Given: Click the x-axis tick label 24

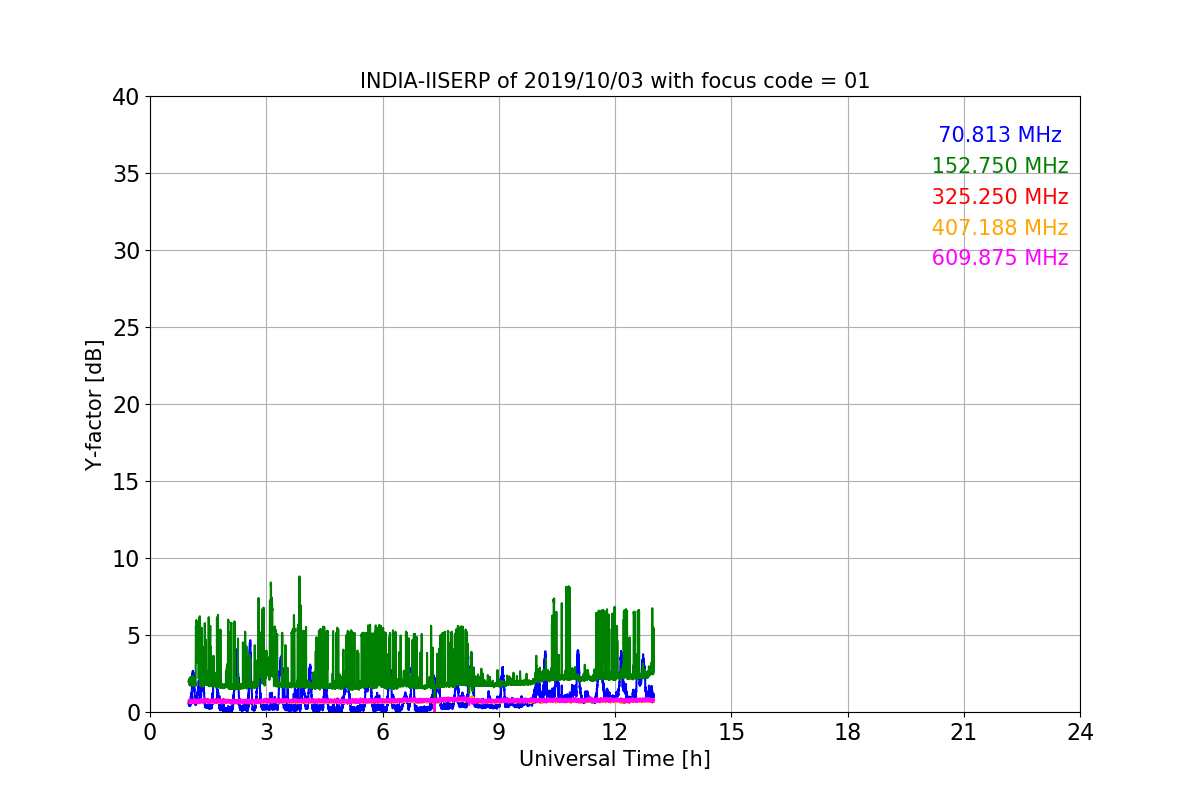Looking at the screenshot, I should [1080, 732].
